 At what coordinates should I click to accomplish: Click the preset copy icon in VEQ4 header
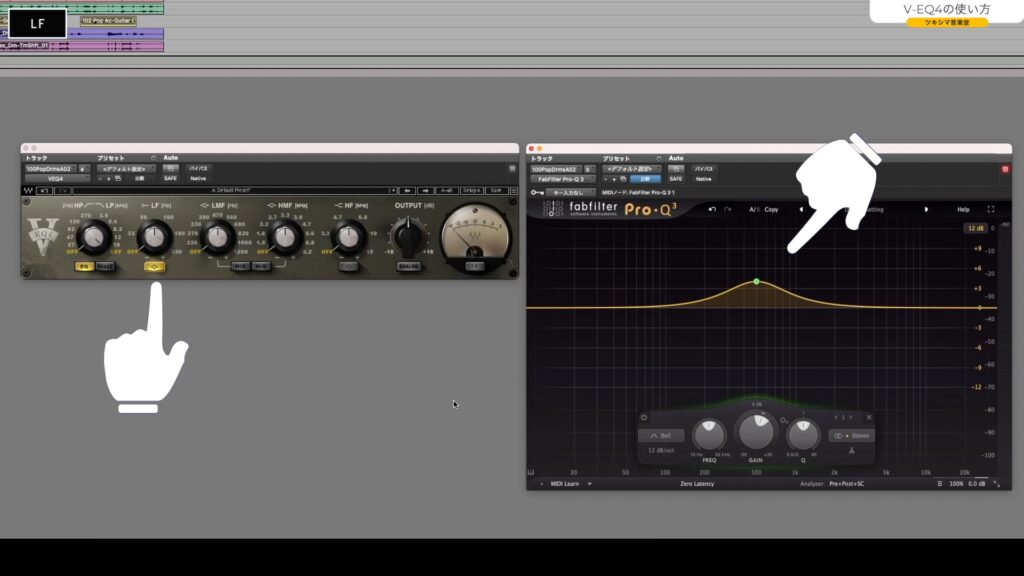[118, 178]
